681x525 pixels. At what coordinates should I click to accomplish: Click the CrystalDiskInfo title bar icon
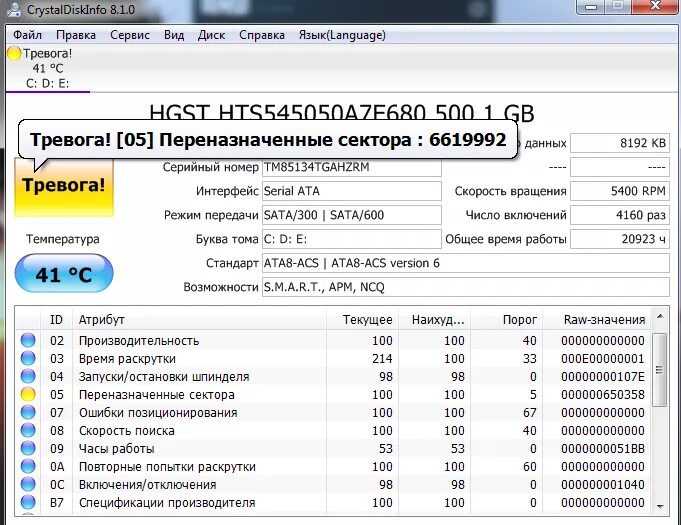click(13, 10)
